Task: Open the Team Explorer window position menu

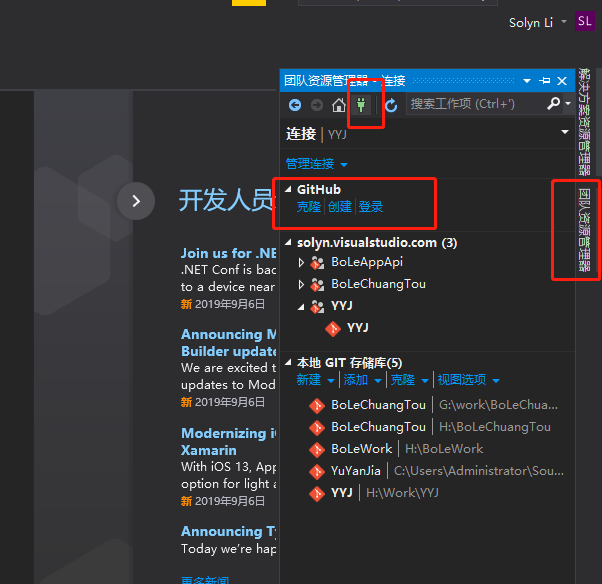Action: pyautogui.click(x=527, y=81)
